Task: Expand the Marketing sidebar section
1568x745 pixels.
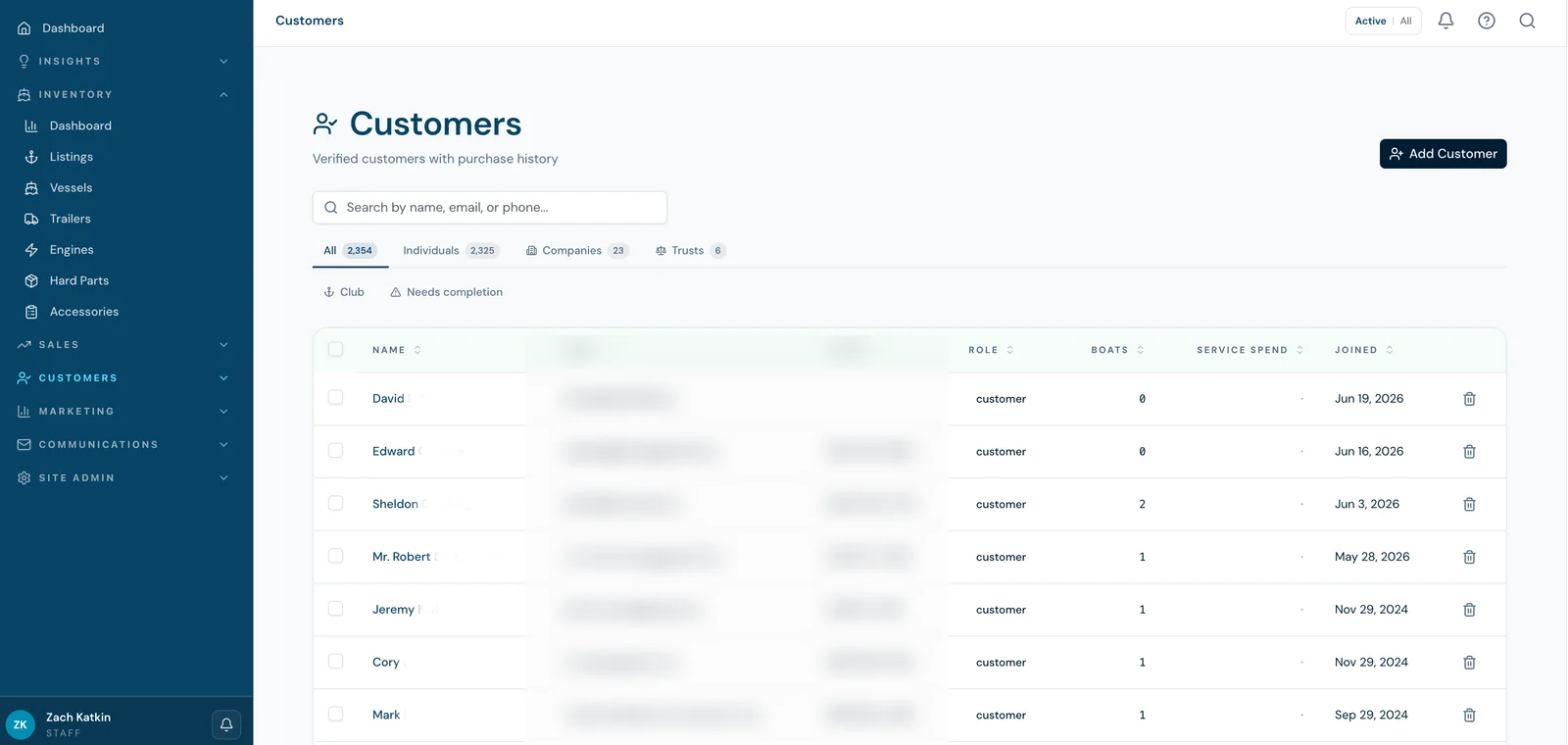Action: (125, 412)
